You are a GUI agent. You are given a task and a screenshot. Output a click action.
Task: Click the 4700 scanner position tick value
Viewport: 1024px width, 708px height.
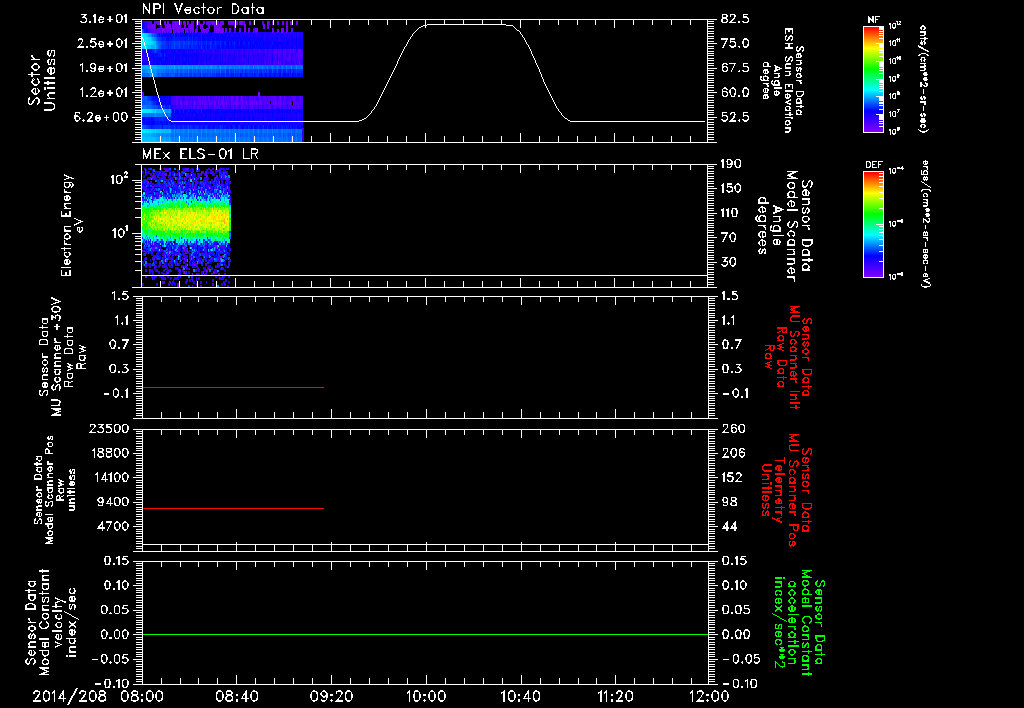pyautogui.click(x=112, y=526)
